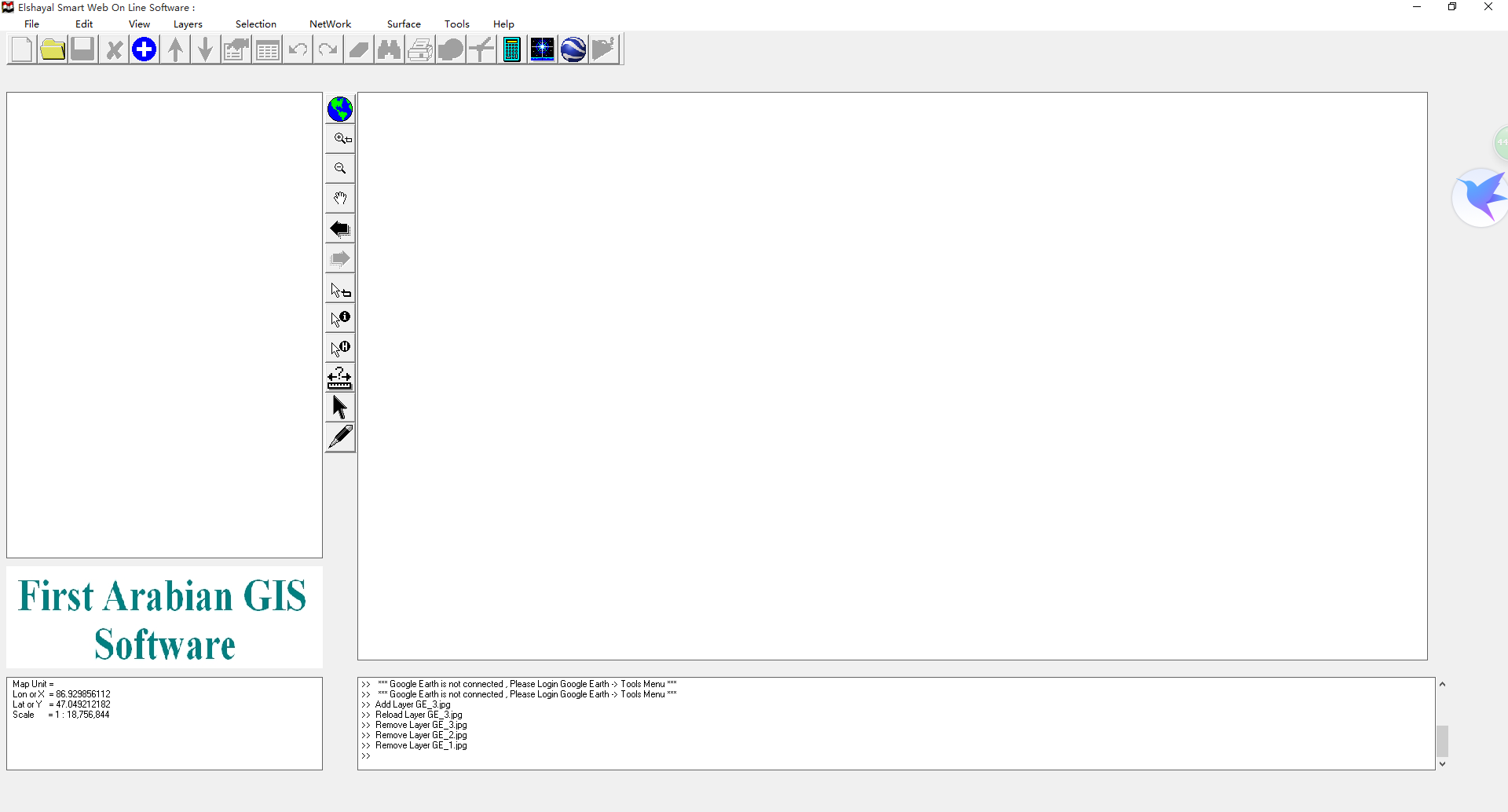Click the grey buffer shape icon
The width and height of the screenshot is (1508, 812).
coord(451,49)
